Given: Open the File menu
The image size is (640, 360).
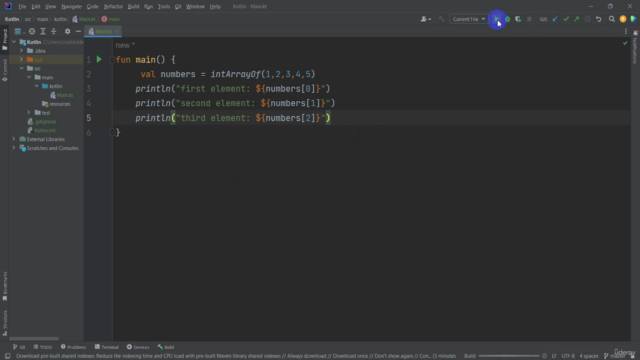Looking at the screenshot, I should point(22,7).
